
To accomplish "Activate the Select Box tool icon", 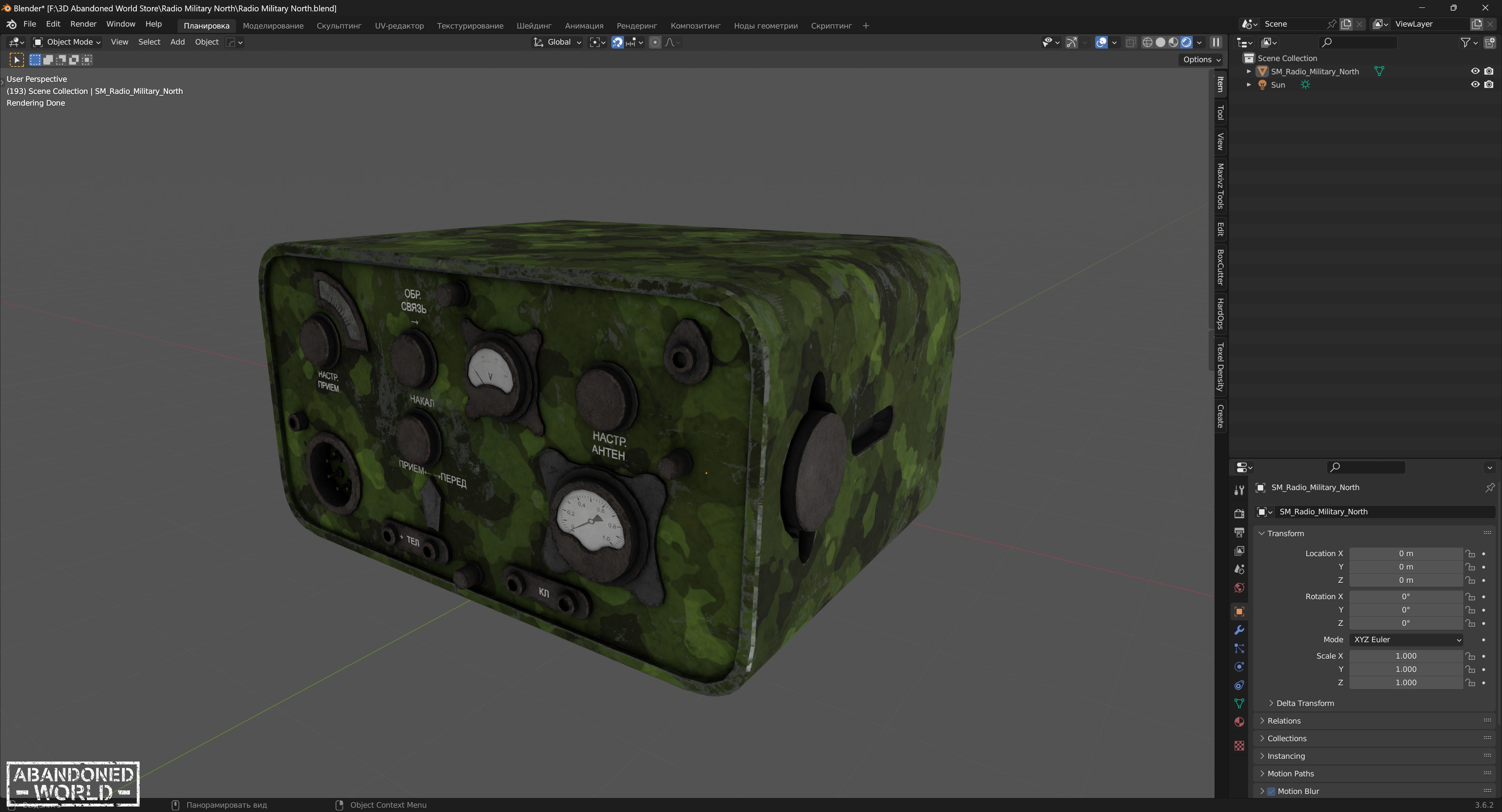I will (x=16, y=59).
